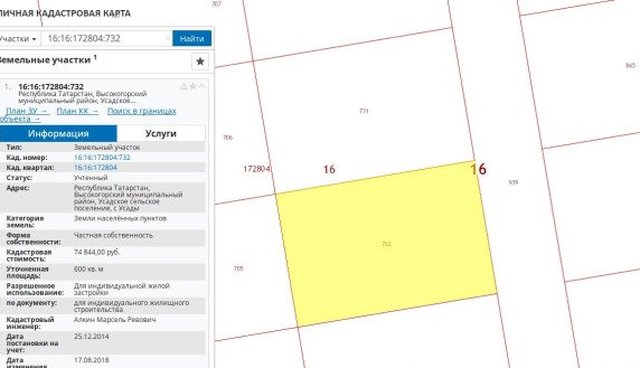Click the address value starting Республика Татарстан
Screen dimensions: 640x368
(128, 198)
